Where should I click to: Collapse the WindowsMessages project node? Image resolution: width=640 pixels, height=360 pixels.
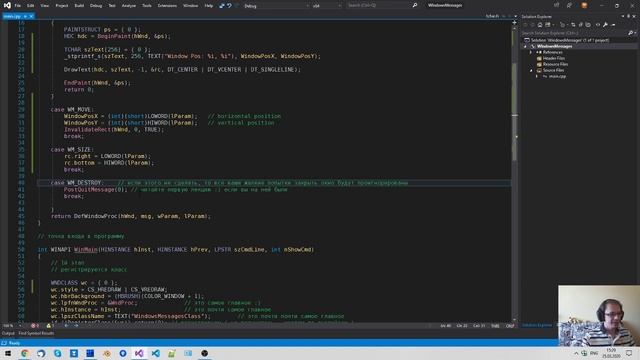coord(526,46)
